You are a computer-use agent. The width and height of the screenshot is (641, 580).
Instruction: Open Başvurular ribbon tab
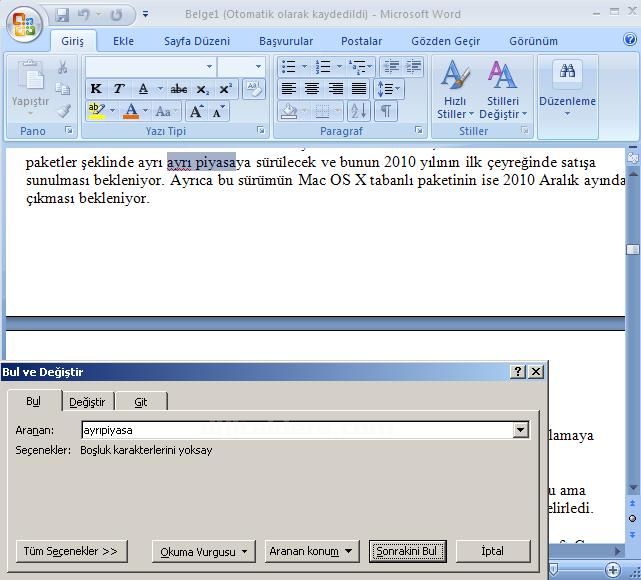coord(286,41)
